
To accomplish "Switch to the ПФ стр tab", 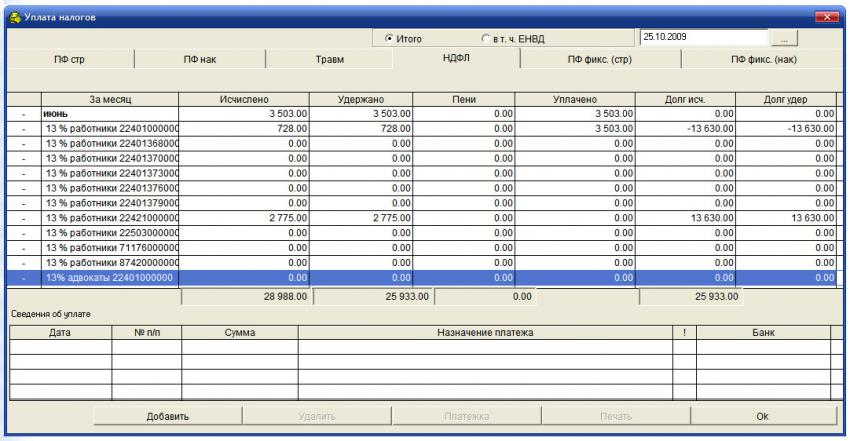I will [x=70, y=60].
